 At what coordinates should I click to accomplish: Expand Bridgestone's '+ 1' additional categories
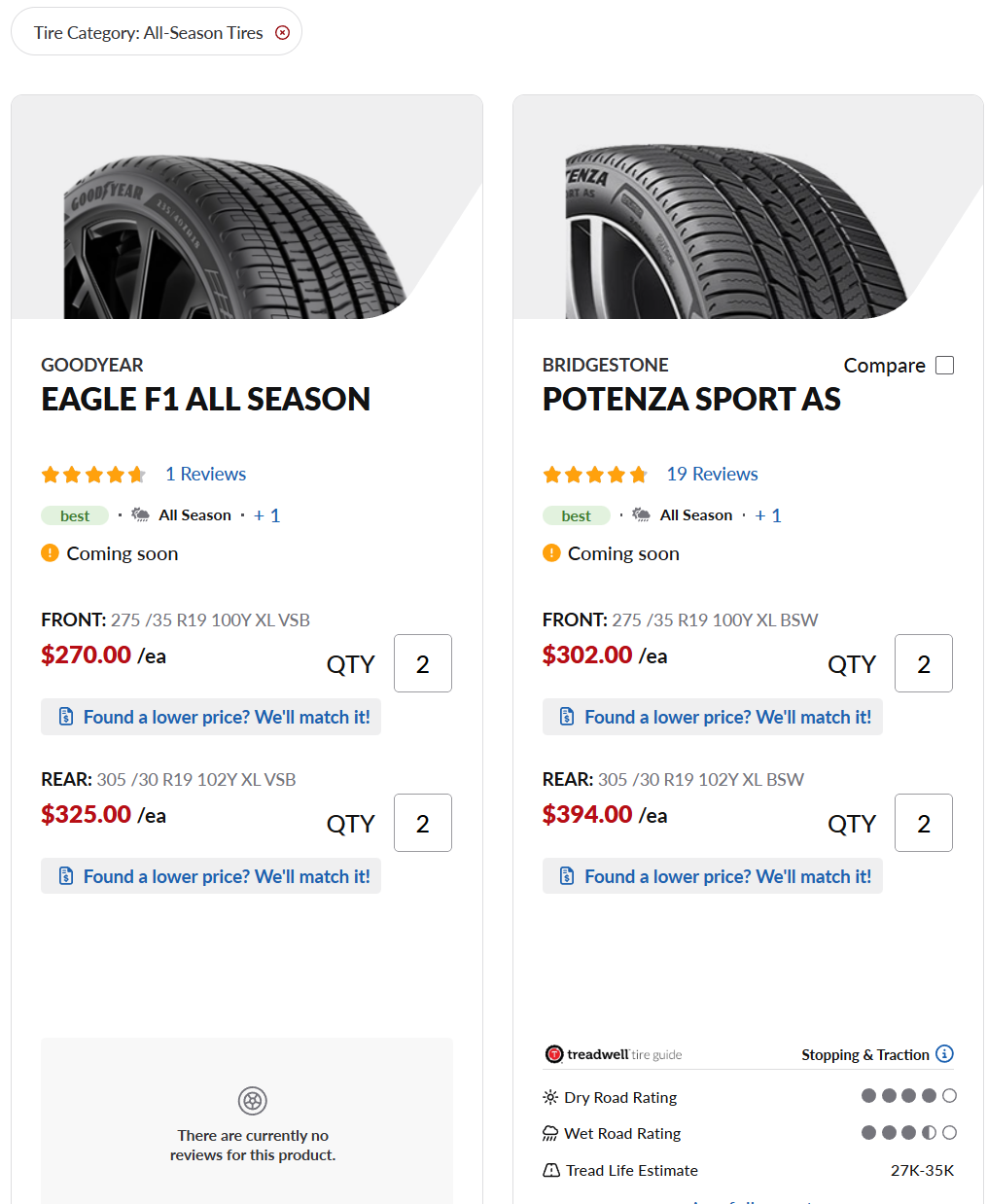coord(768,515)
